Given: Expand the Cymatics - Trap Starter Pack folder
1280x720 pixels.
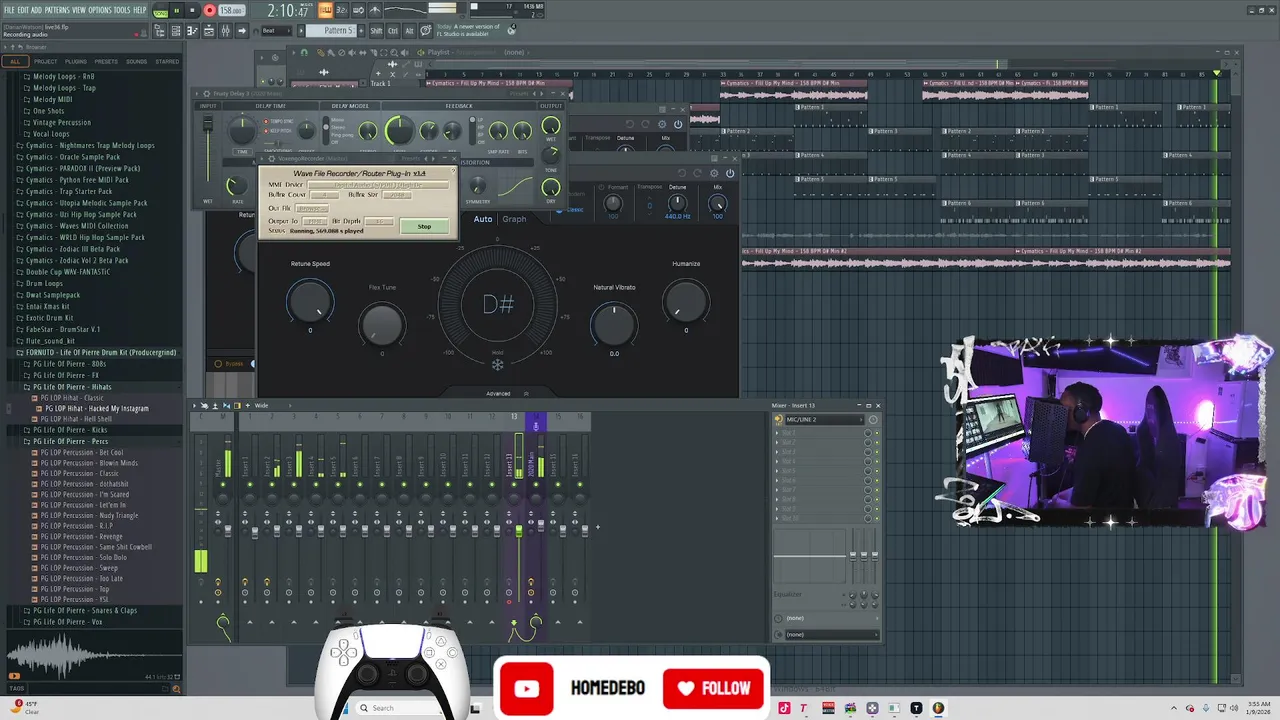Looking at the screenshot, I should (x=69, y=191).
